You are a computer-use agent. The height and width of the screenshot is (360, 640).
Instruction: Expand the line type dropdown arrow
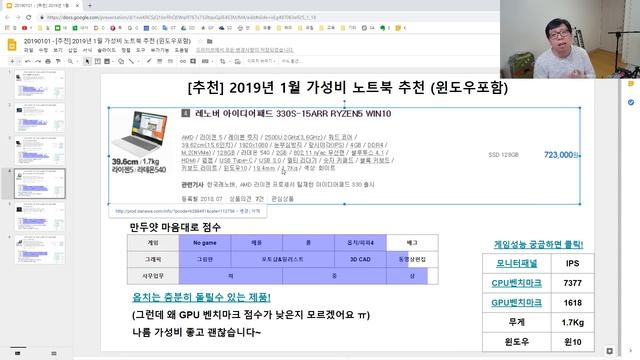tap(137, 61)
